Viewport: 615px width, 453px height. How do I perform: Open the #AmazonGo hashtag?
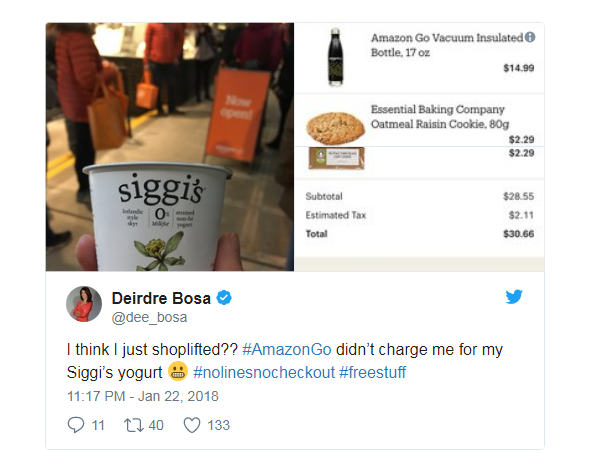pyautogui.click(x=287, y=349)
